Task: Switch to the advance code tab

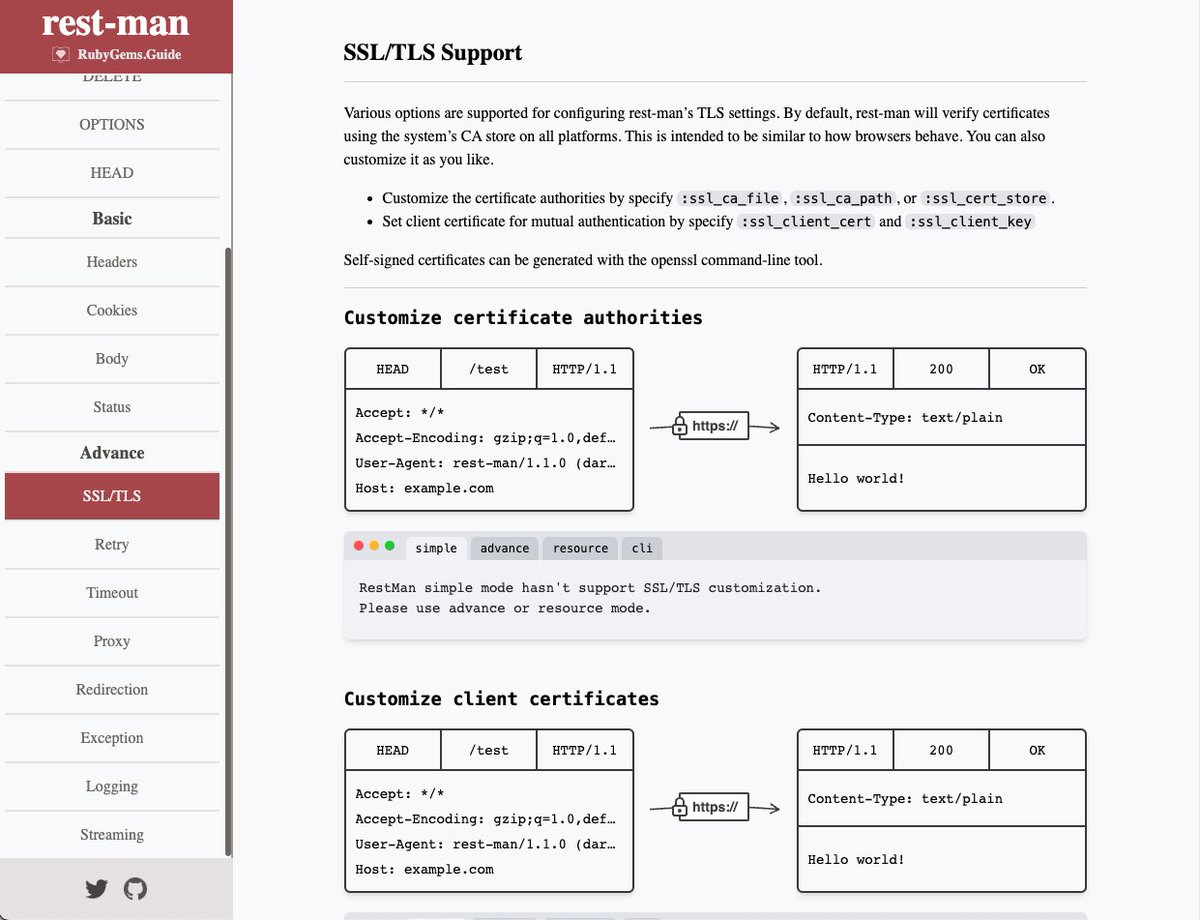Action: point(505,548)
